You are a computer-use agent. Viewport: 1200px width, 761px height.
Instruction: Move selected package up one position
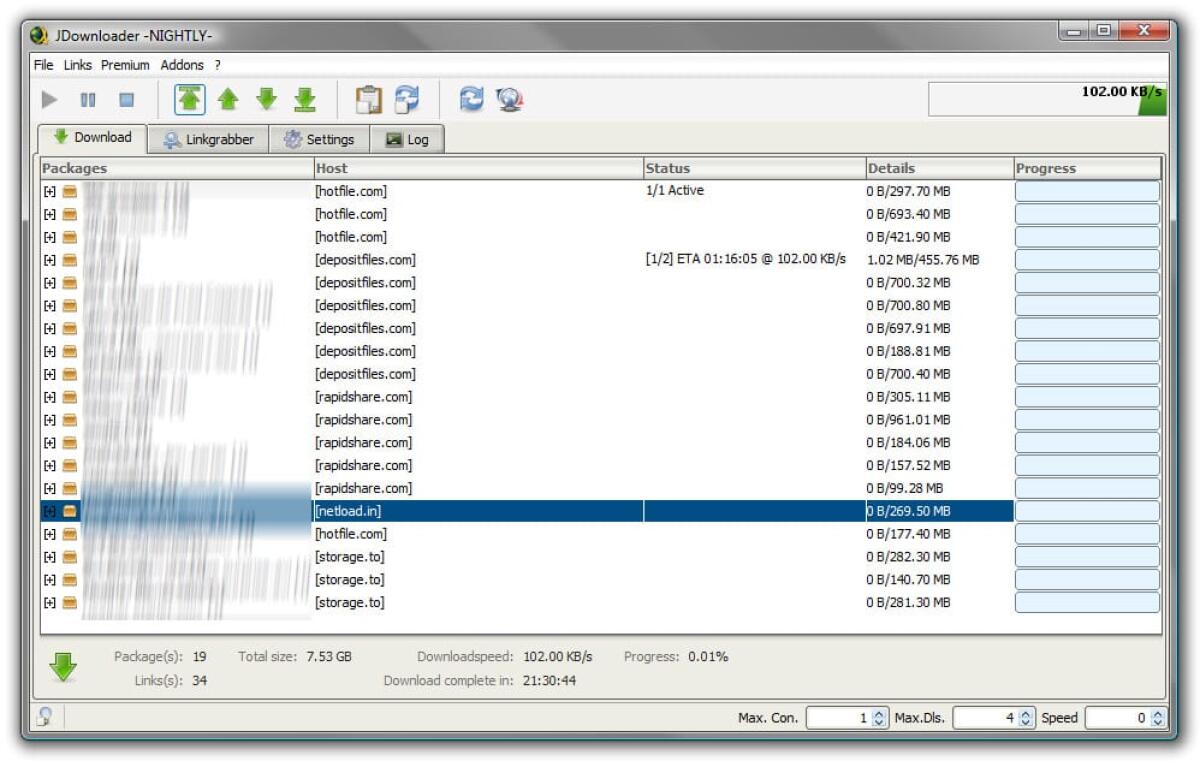coord(226,99)
